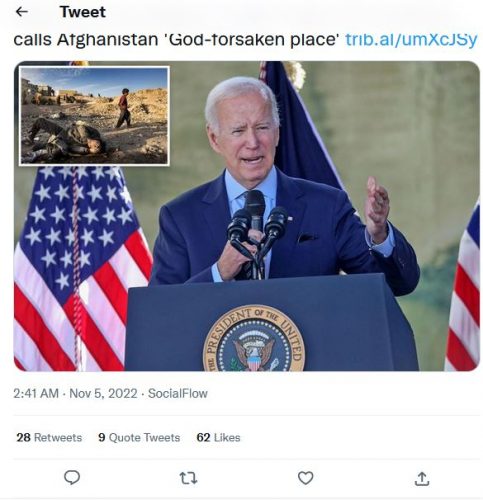Screen dimensions: 483x500
Task: Open the main tweet photo at podium
Action: point(247,216)
